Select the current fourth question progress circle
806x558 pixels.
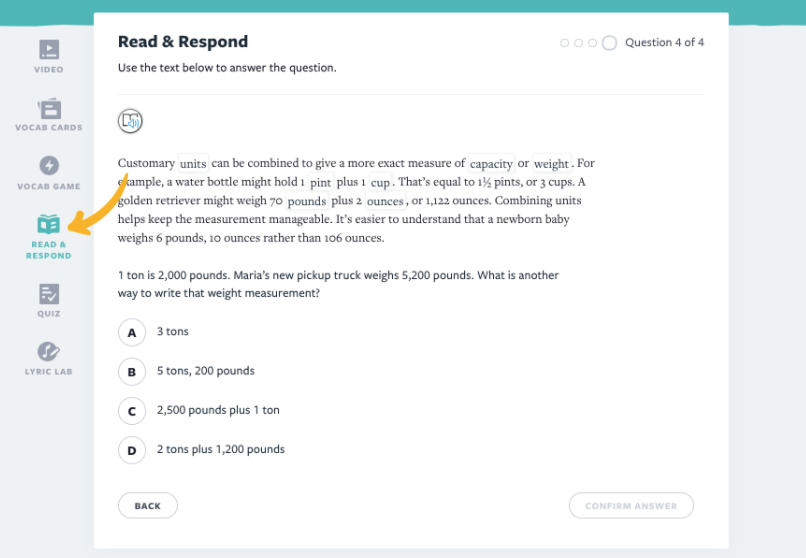[609, 43]
